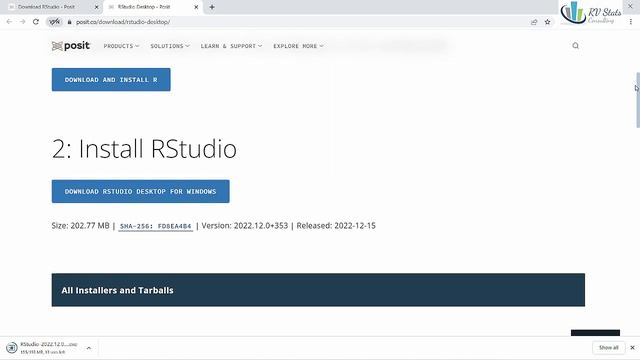The height and width of the screenshot is (360, 640).
Task: Click the 2: Install RStudio heading
Action: coord(144,148)
